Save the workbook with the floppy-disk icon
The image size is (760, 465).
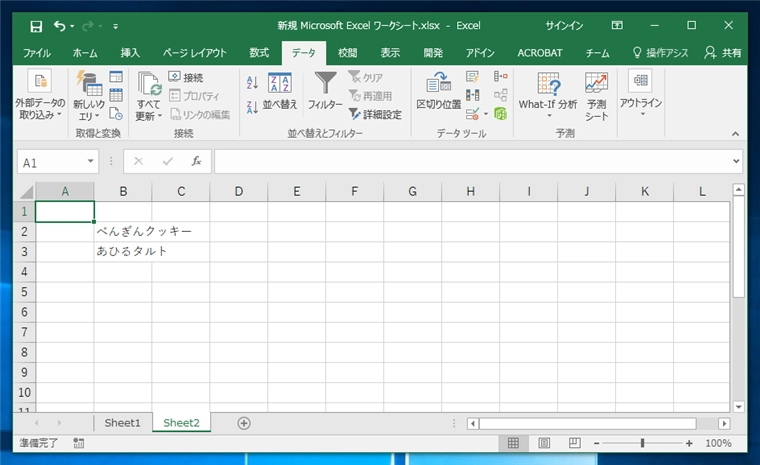tap(36, 26)
